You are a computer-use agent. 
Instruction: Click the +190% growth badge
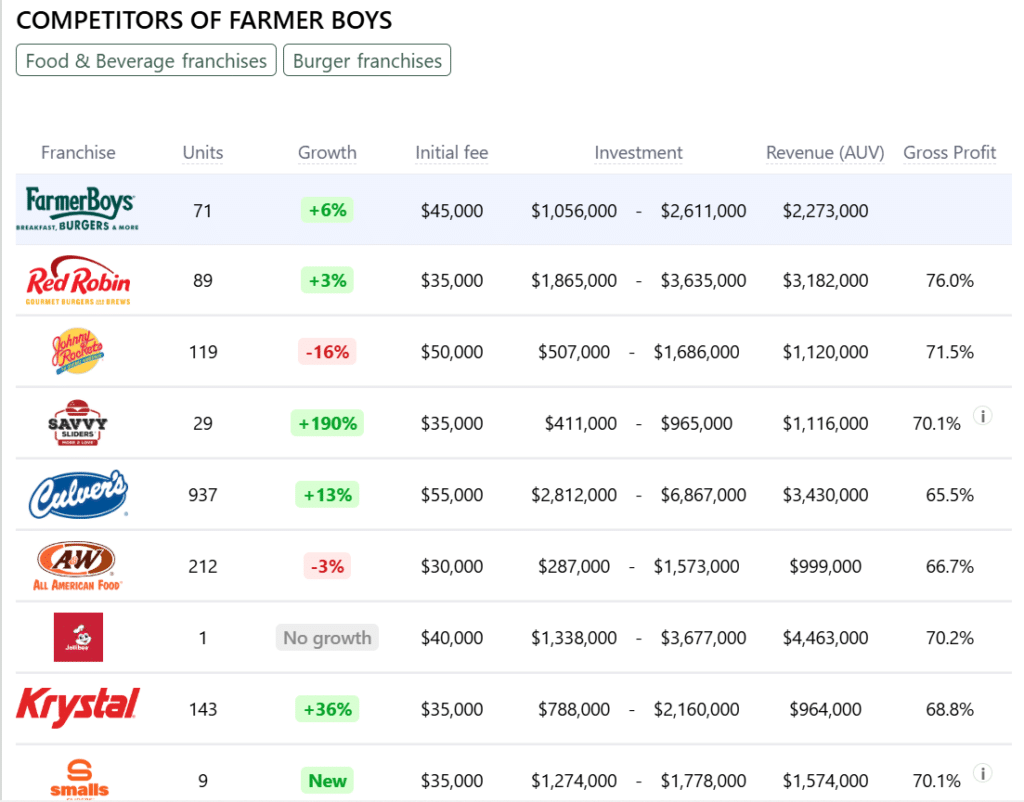pos(327,423)
